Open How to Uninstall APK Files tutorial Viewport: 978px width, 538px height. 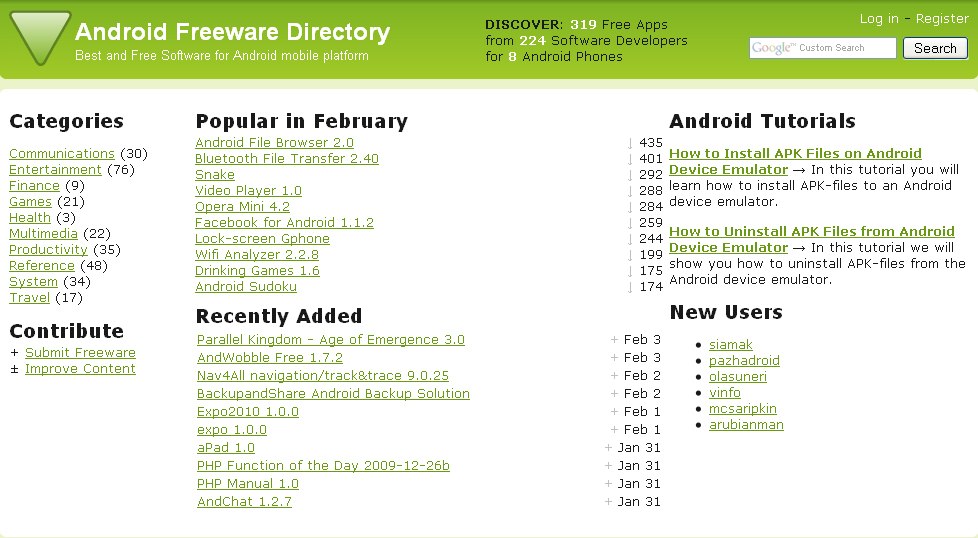811,239
